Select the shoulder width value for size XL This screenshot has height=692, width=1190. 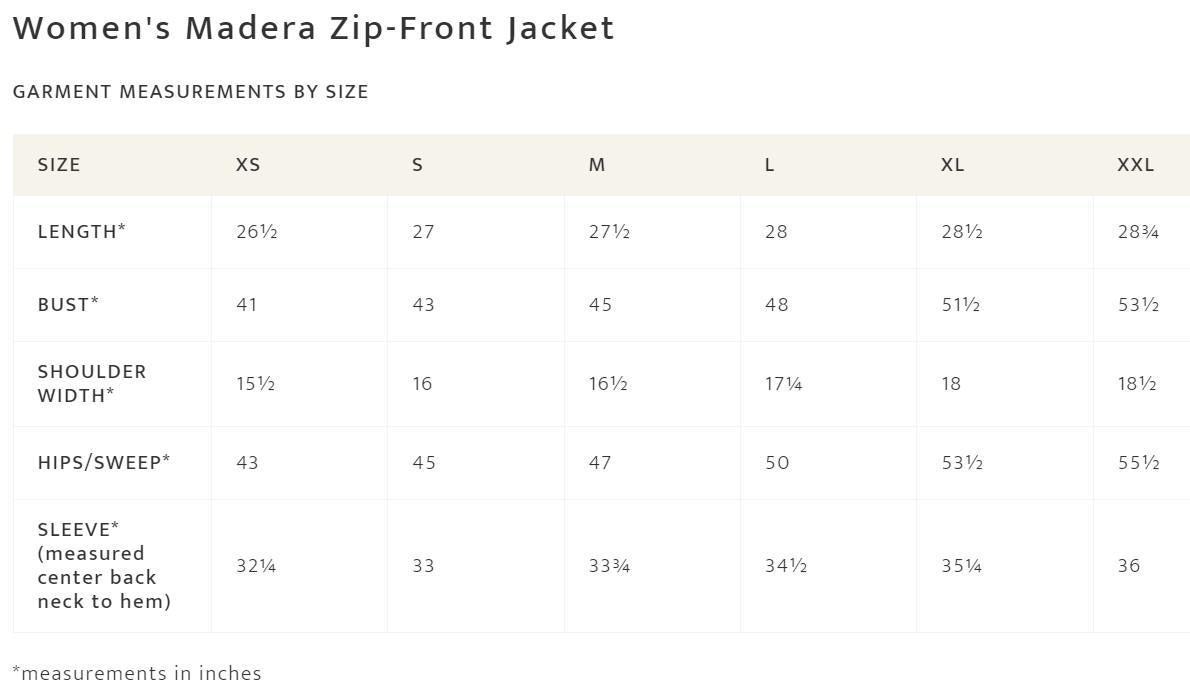point(951,384)
